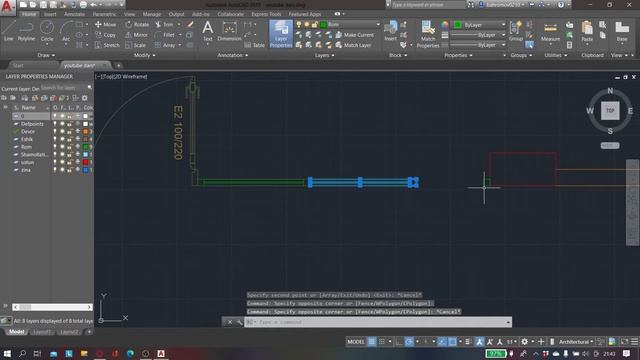
Task: Click the layer list horizontal scrollbar
Action: [52, 307]
